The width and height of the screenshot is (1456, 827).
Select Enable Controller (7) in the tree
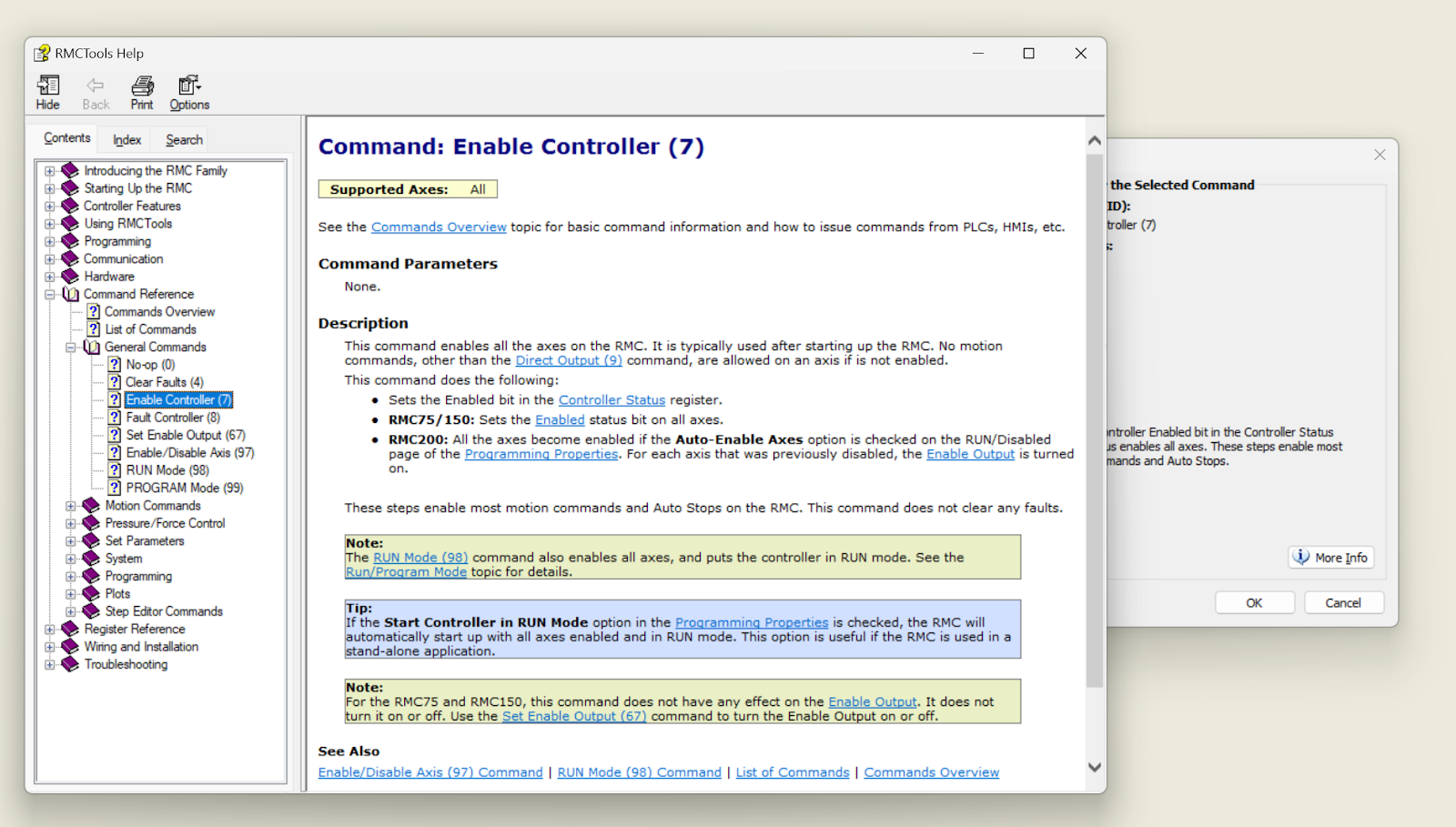(179, 400)
